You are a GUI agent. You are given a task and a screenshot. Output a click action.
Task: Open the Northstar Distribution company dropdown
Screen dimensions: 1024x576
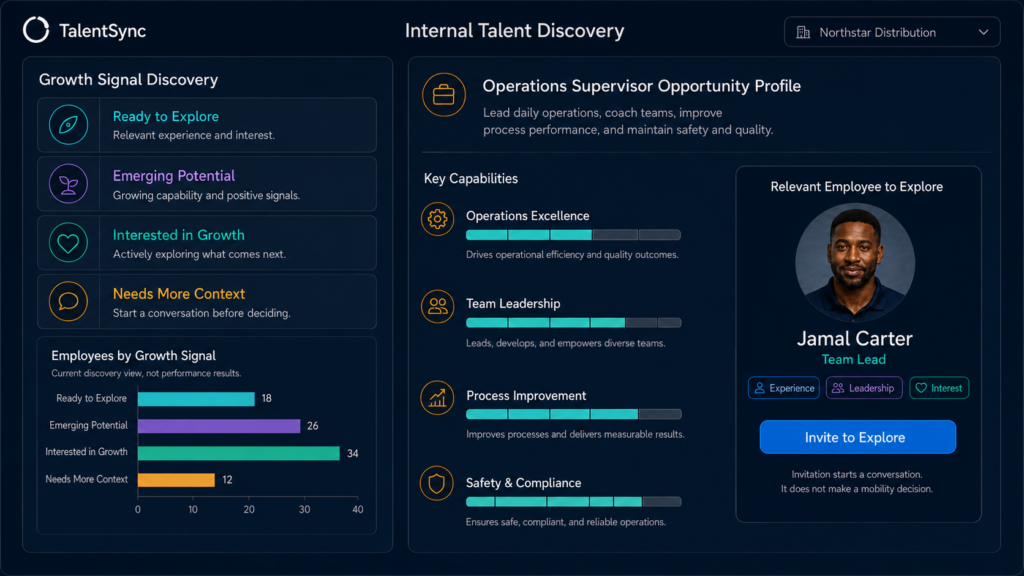(891, 32)
